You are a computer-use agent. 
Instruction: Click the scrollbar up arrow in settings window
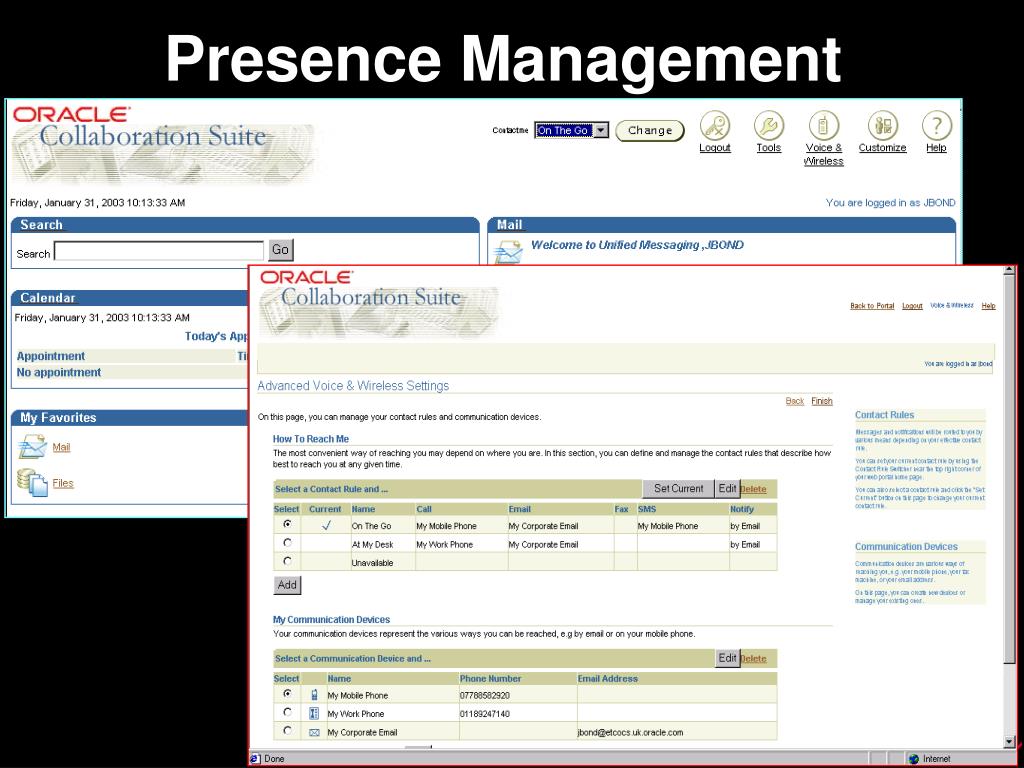pyautogui.click(x=1010, y=270)
